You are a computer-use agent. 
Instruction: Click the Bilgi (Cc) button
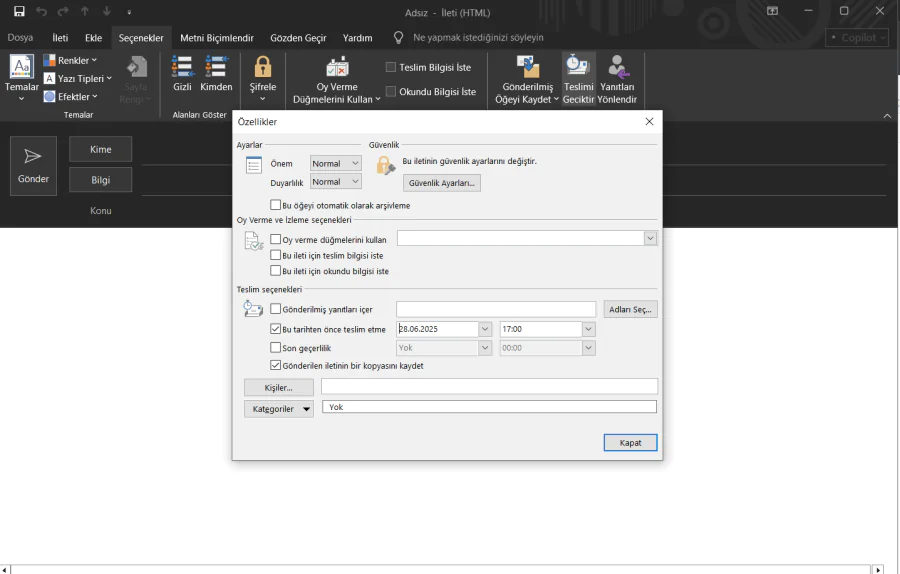100,180
